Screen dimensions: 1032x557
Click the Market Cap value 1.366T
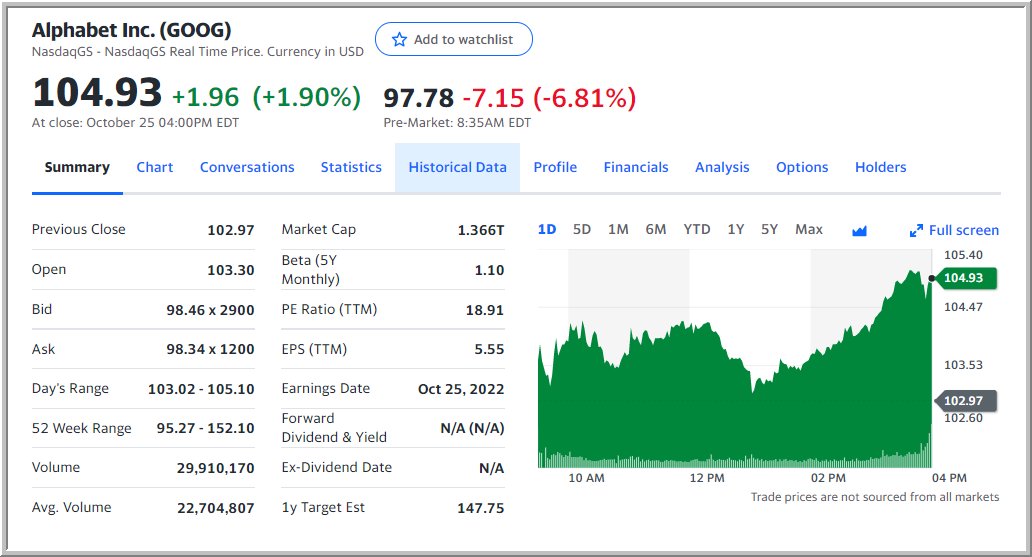480,230
